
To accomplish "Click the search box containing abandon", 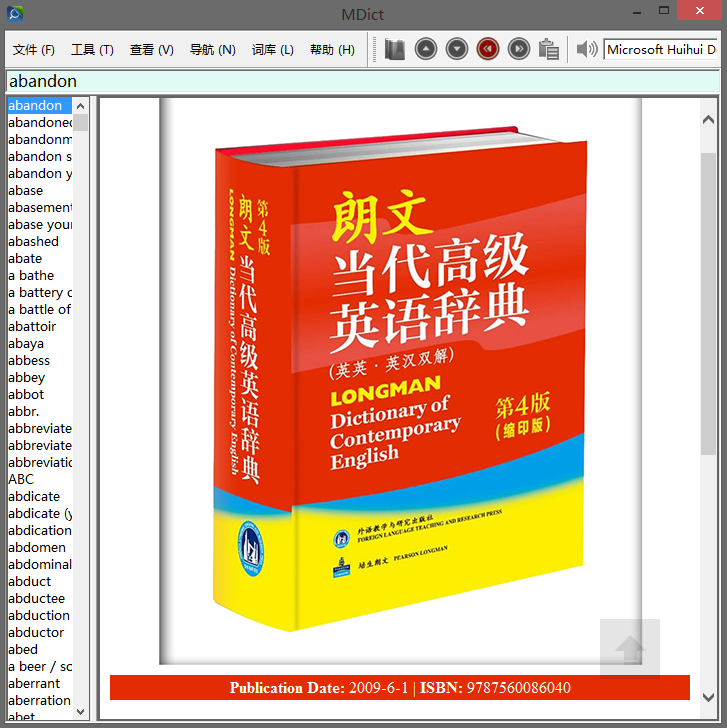I will [363, 81].
